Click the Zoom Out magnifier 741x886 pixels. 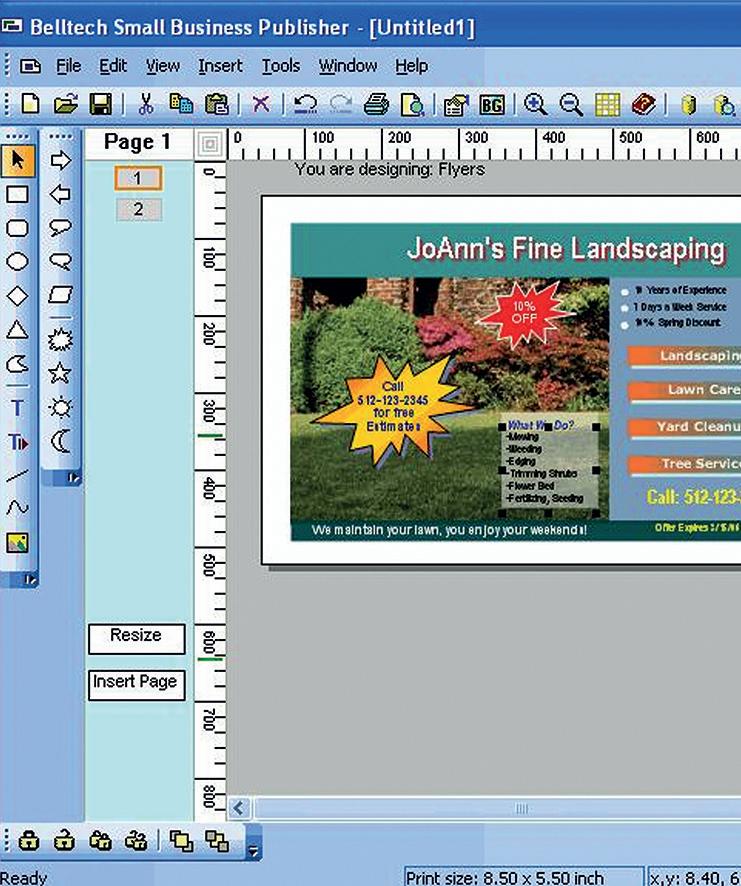click(571, 105)
